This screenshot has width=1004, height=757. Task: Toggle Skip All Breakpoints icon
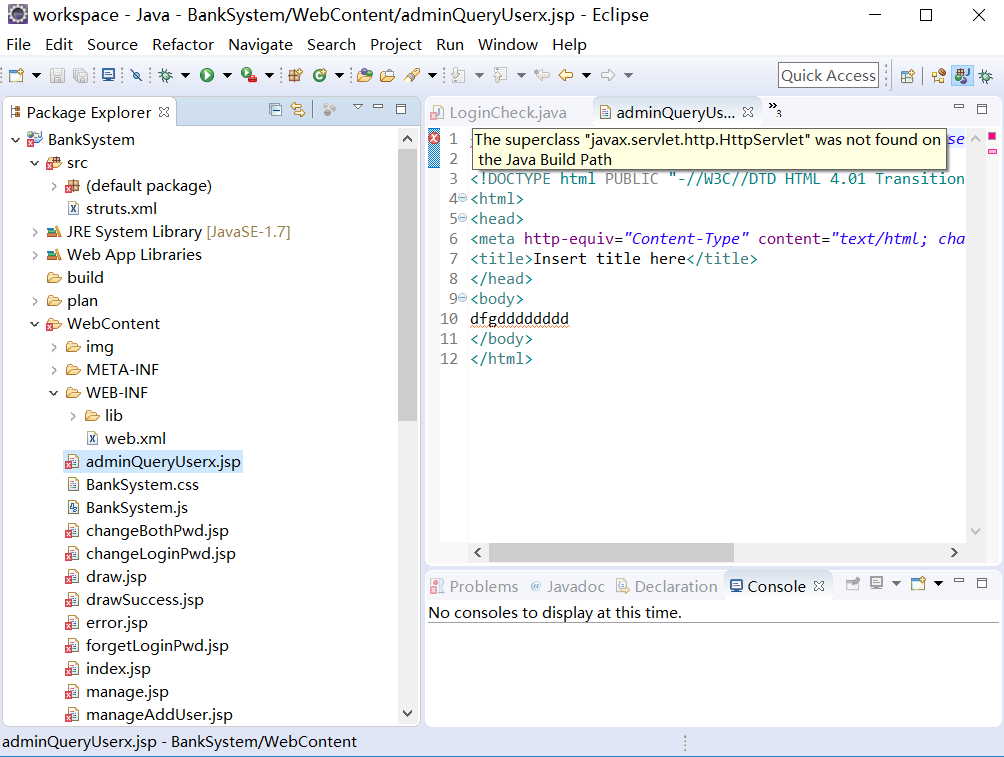[136, 76]
